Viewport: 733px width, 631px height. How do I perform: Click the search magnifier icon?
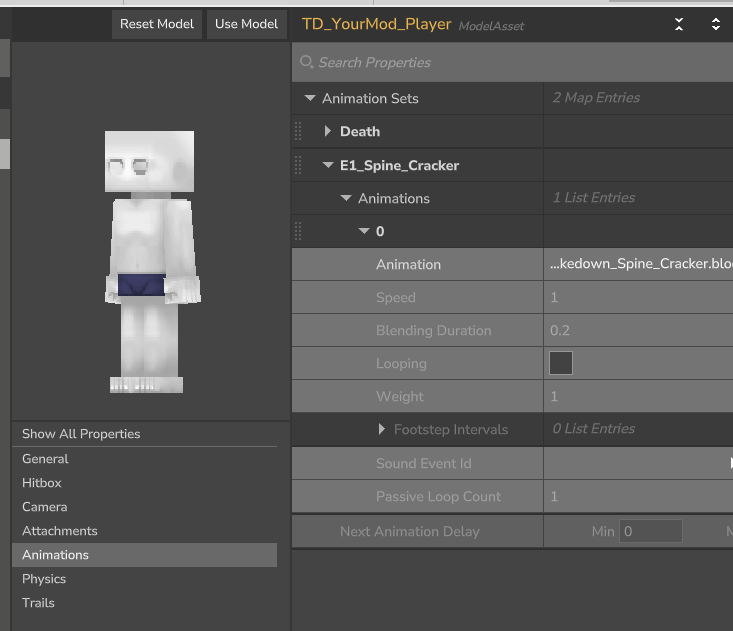pyautogui.click(x=306, y=62)
